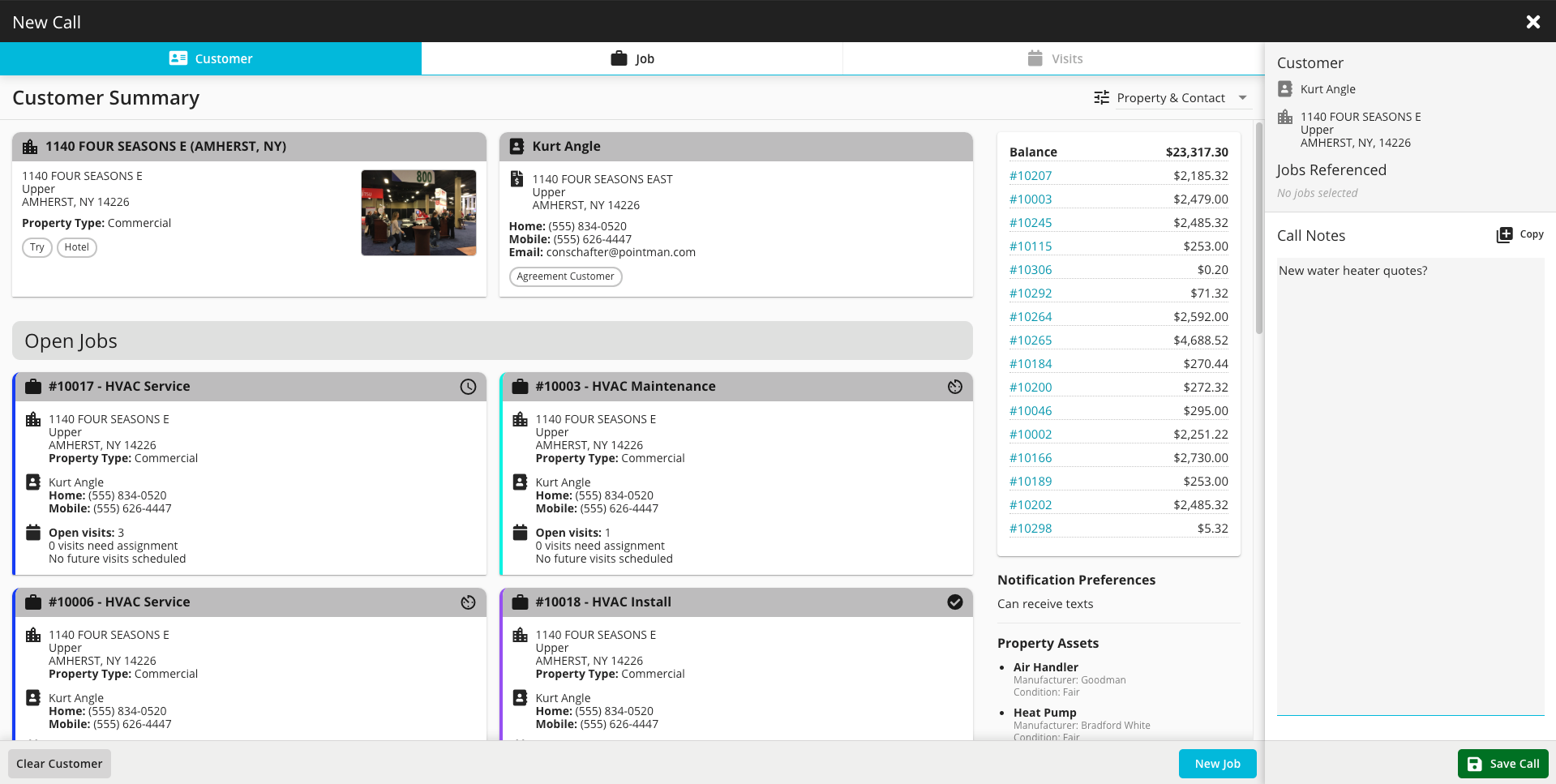Click the property photo thumbnail
Screen dimensions: 1556x784
pos(418,212)
